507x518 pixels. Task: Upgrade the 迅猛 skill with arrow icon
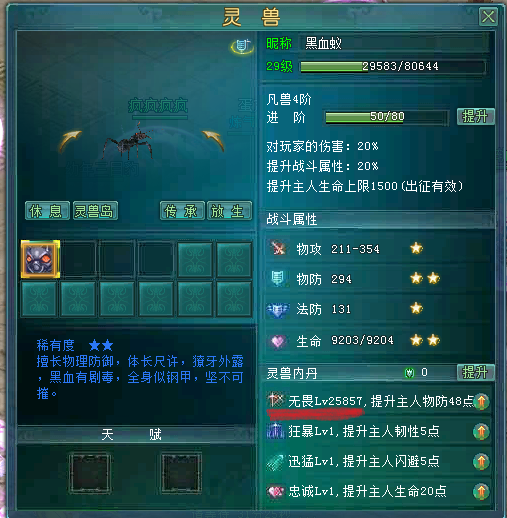481,462
